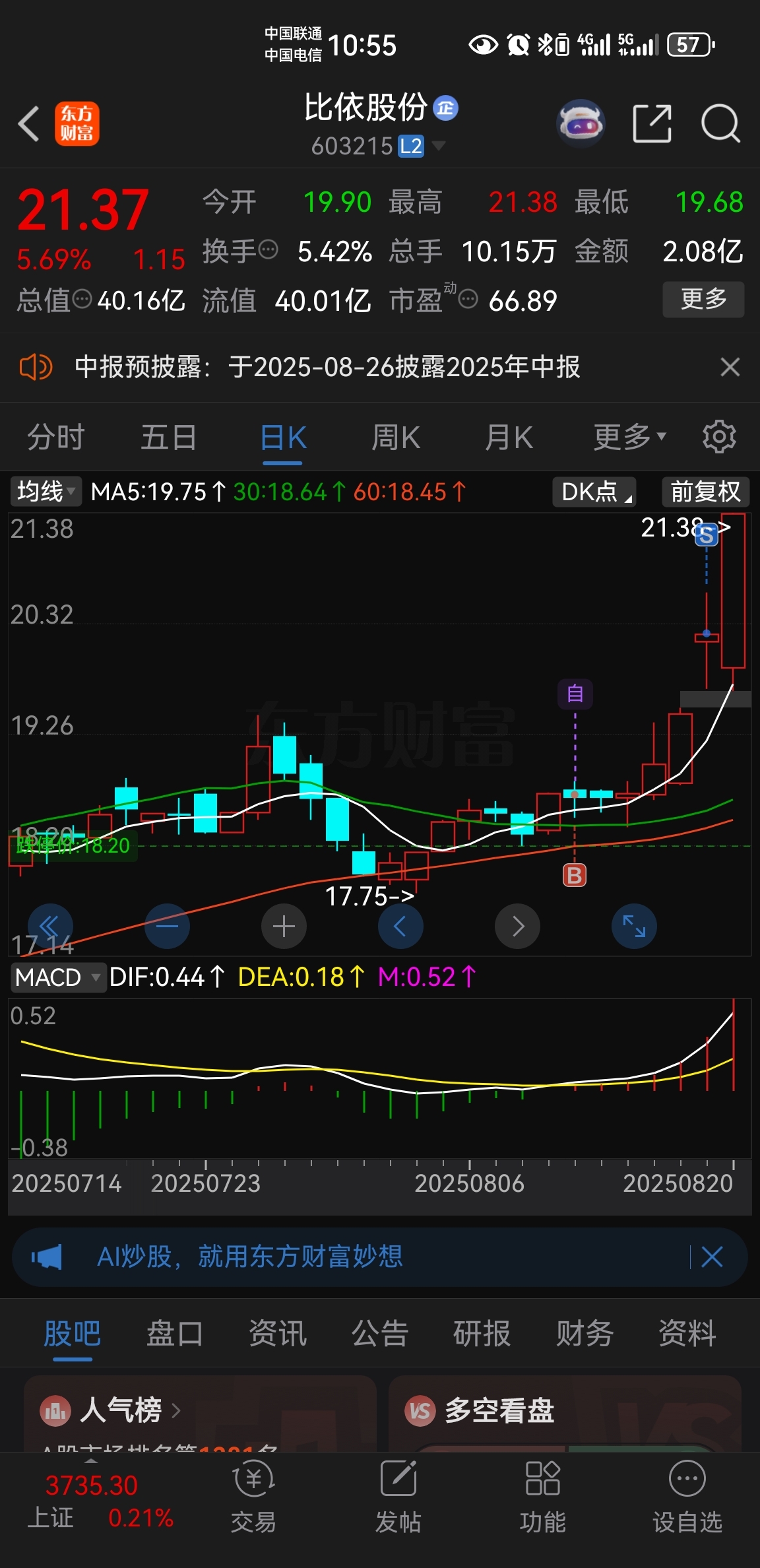Switch to the 财务 tab
Viewport: 760px width, 1568px height.
[x=585, y=1334]
